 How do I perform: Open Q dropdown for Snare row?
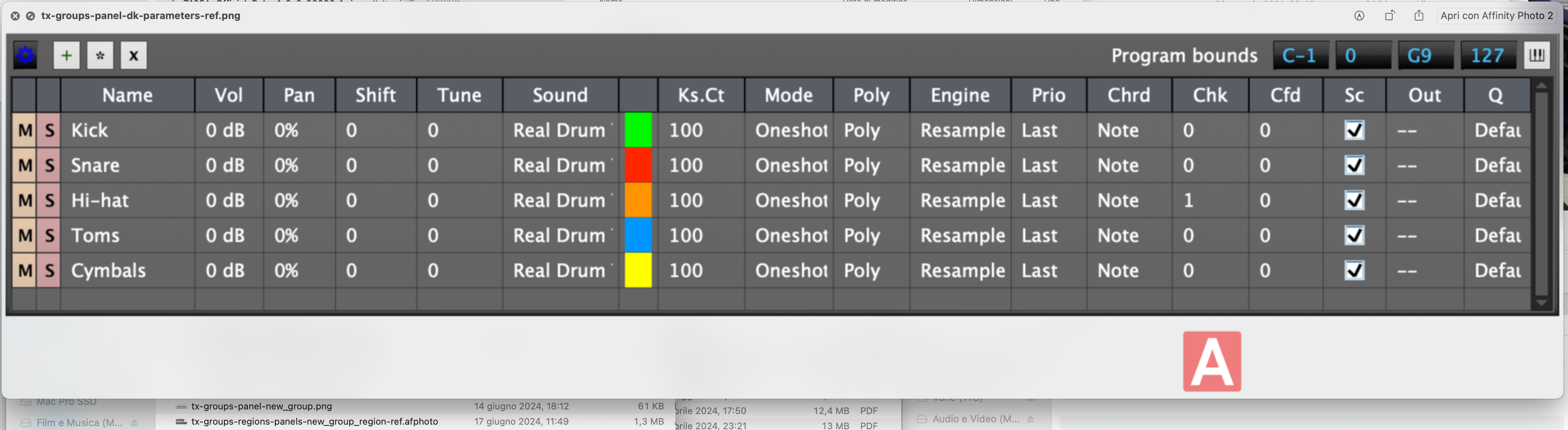pos(1497,165)
